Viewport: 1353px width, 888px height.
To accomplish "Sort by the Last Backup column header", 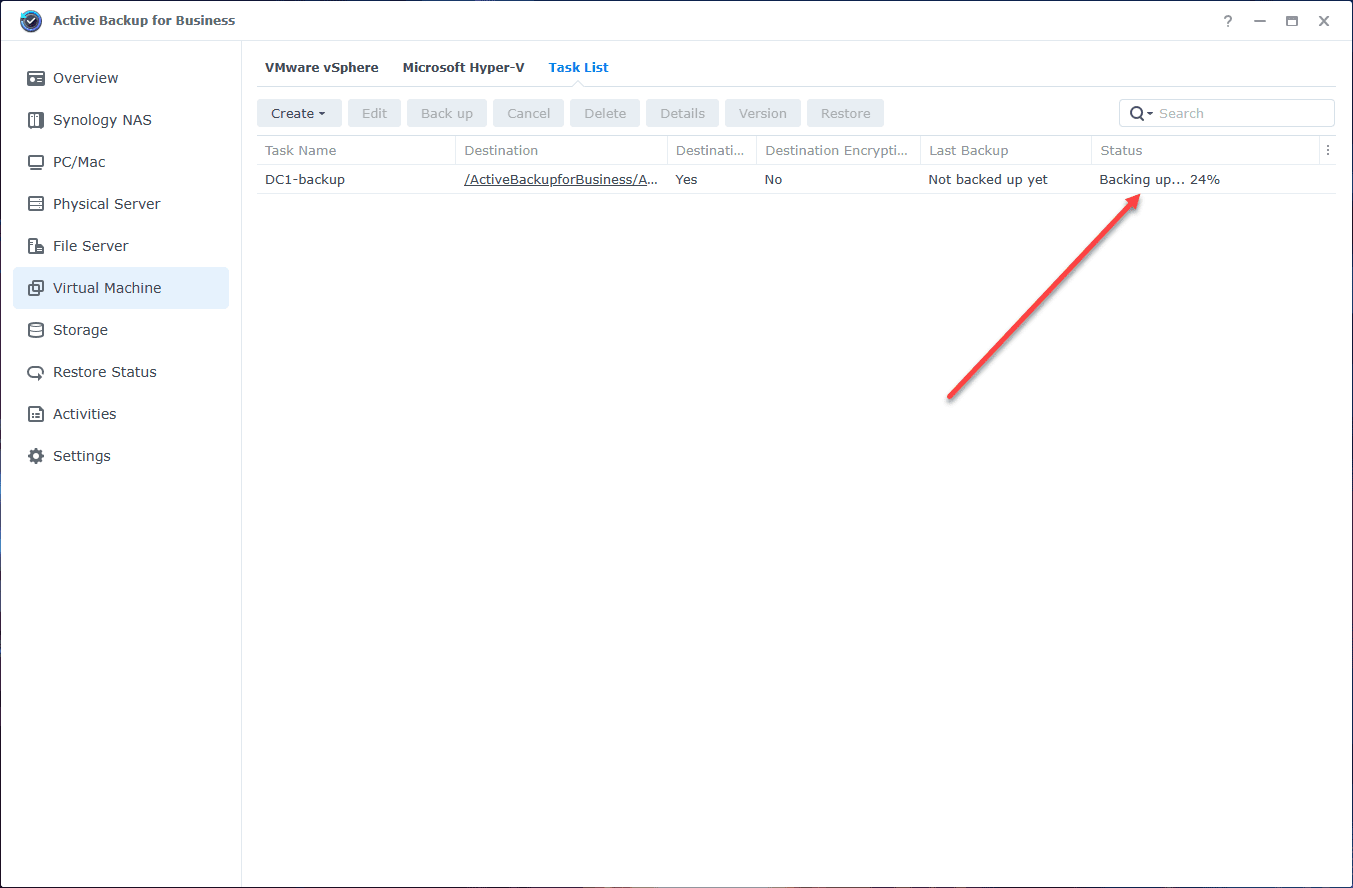I will 1006,150.
